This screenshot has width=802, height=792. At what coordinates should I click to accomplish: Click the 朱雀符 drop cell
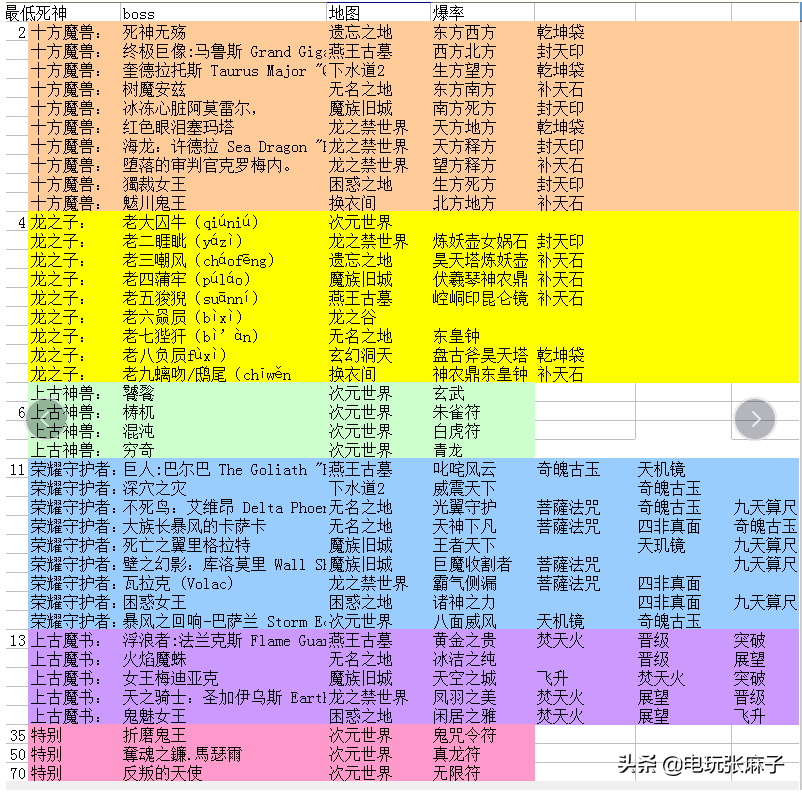(456, 412)
